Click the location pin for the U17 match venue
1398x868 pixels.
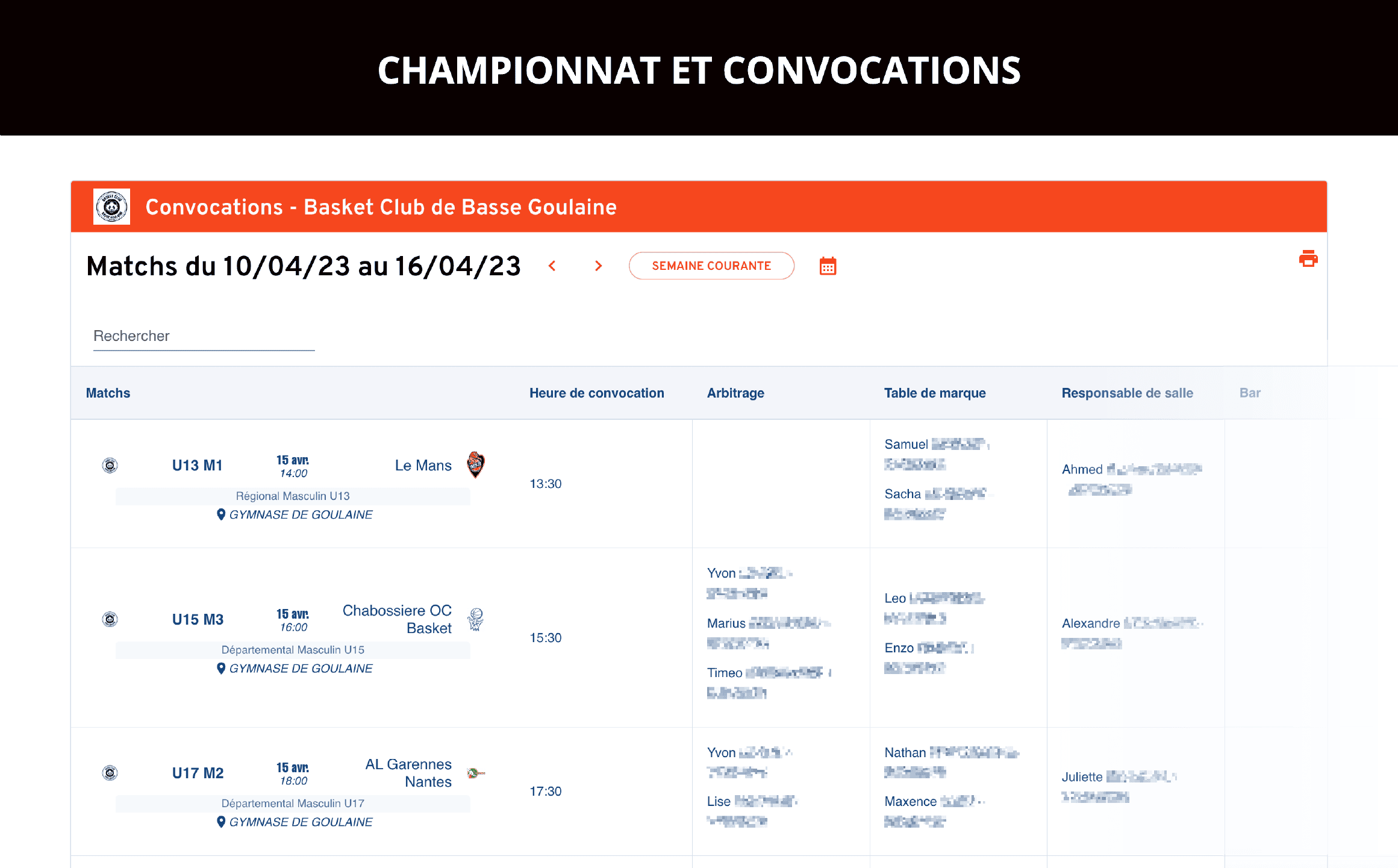tap(221, 821)
